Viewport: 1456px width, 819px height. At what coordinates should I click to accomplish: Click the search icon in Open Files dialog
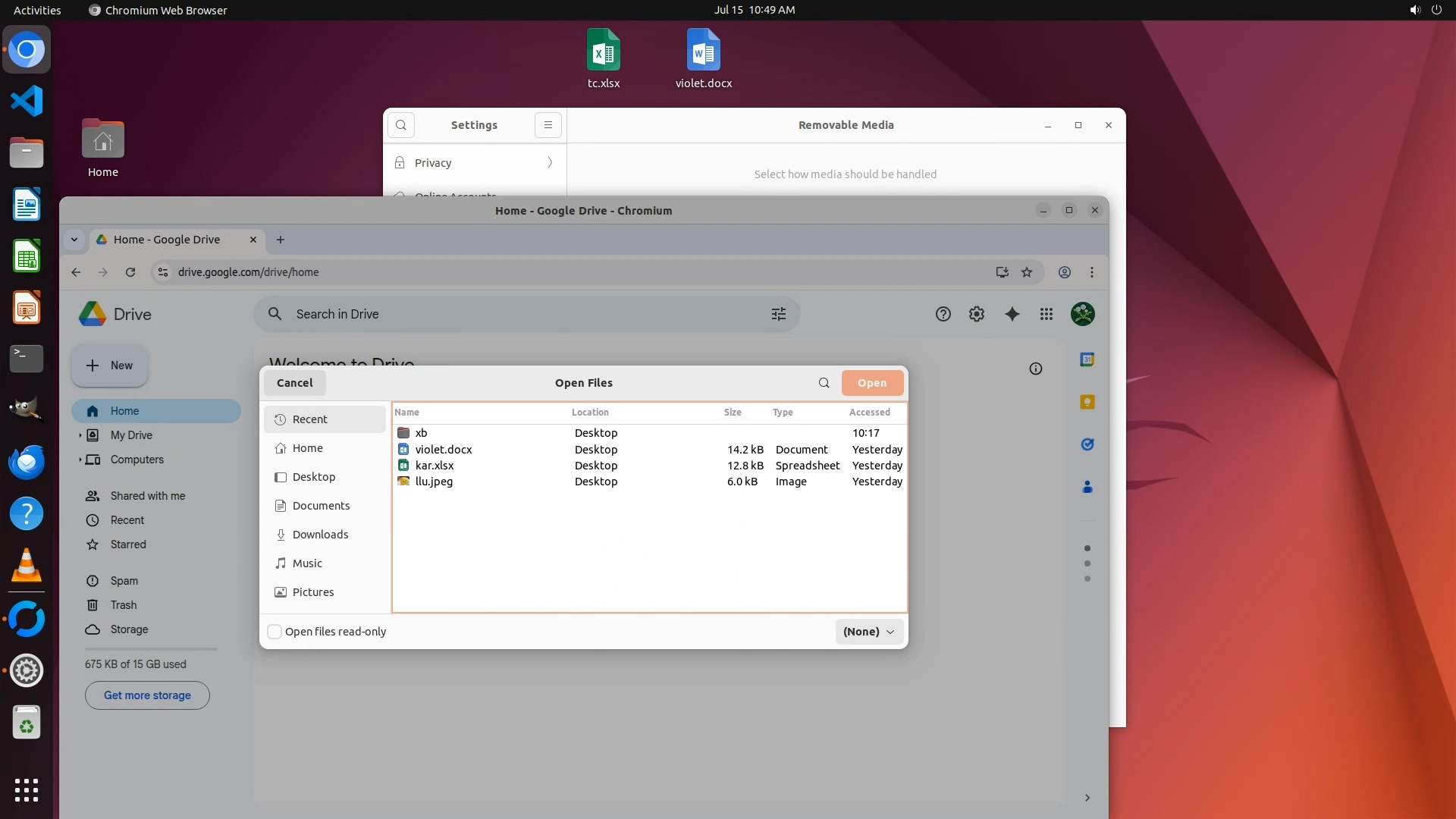pos(824,383)
